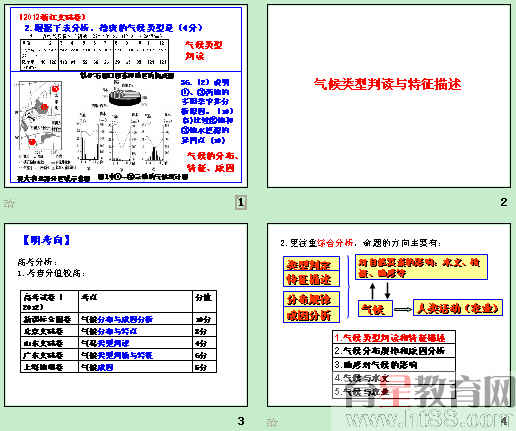Click the blue heading '【明考向】' on slide 3

click(x=47, y=240)
